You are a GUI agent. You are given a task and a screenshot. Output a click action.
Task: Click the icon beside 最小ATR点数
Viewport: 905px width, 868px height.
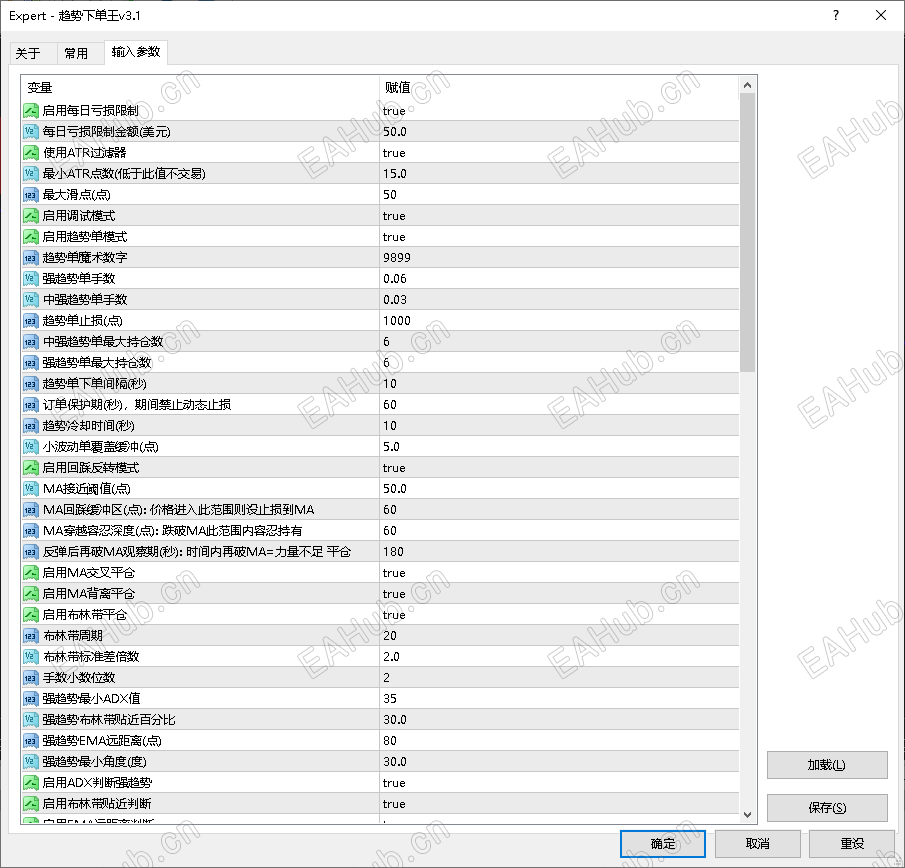click(31, 173)
